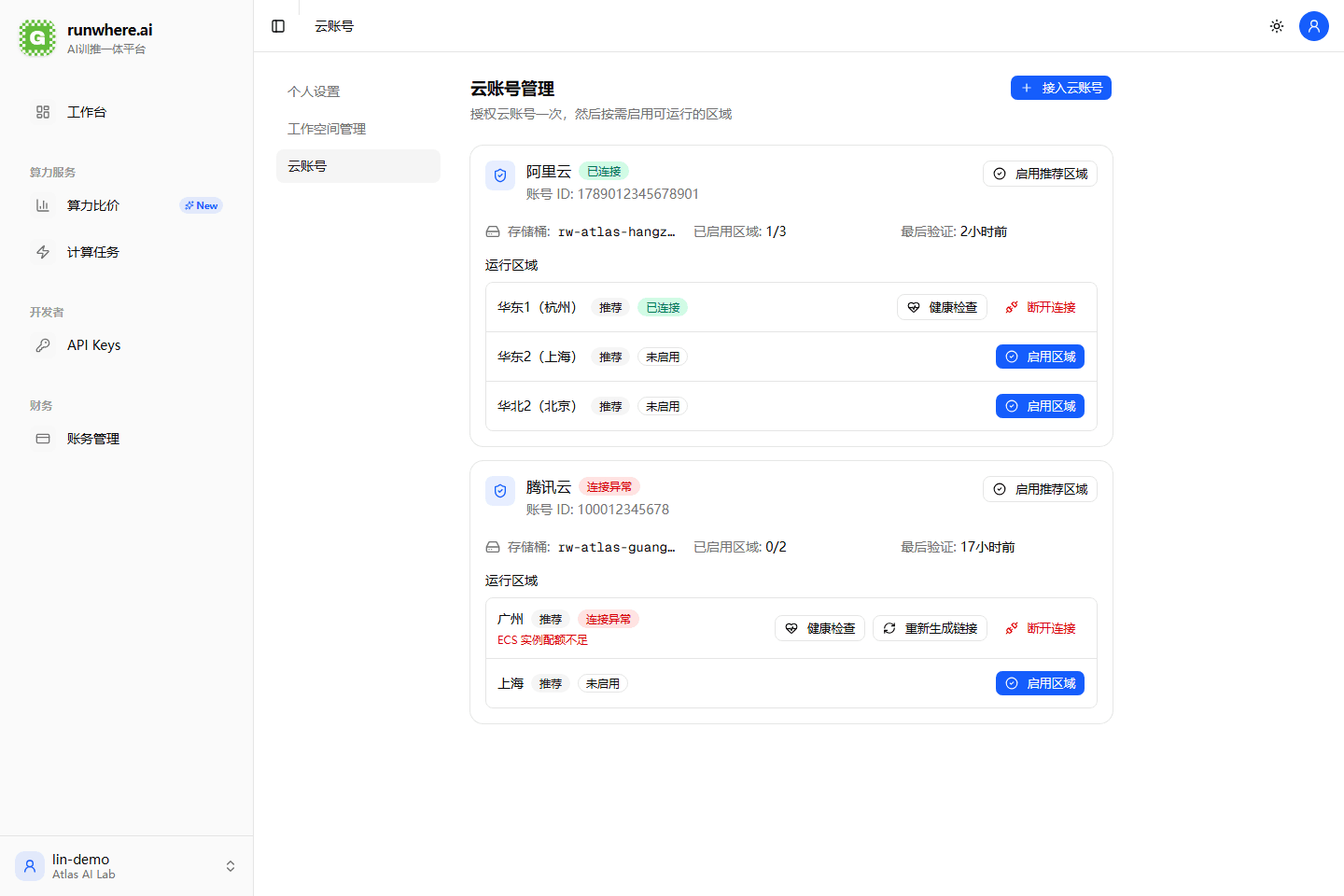Open API Keys in the sidebar
The width and height of the screenshot is (1344, 896).
[126, 345]
